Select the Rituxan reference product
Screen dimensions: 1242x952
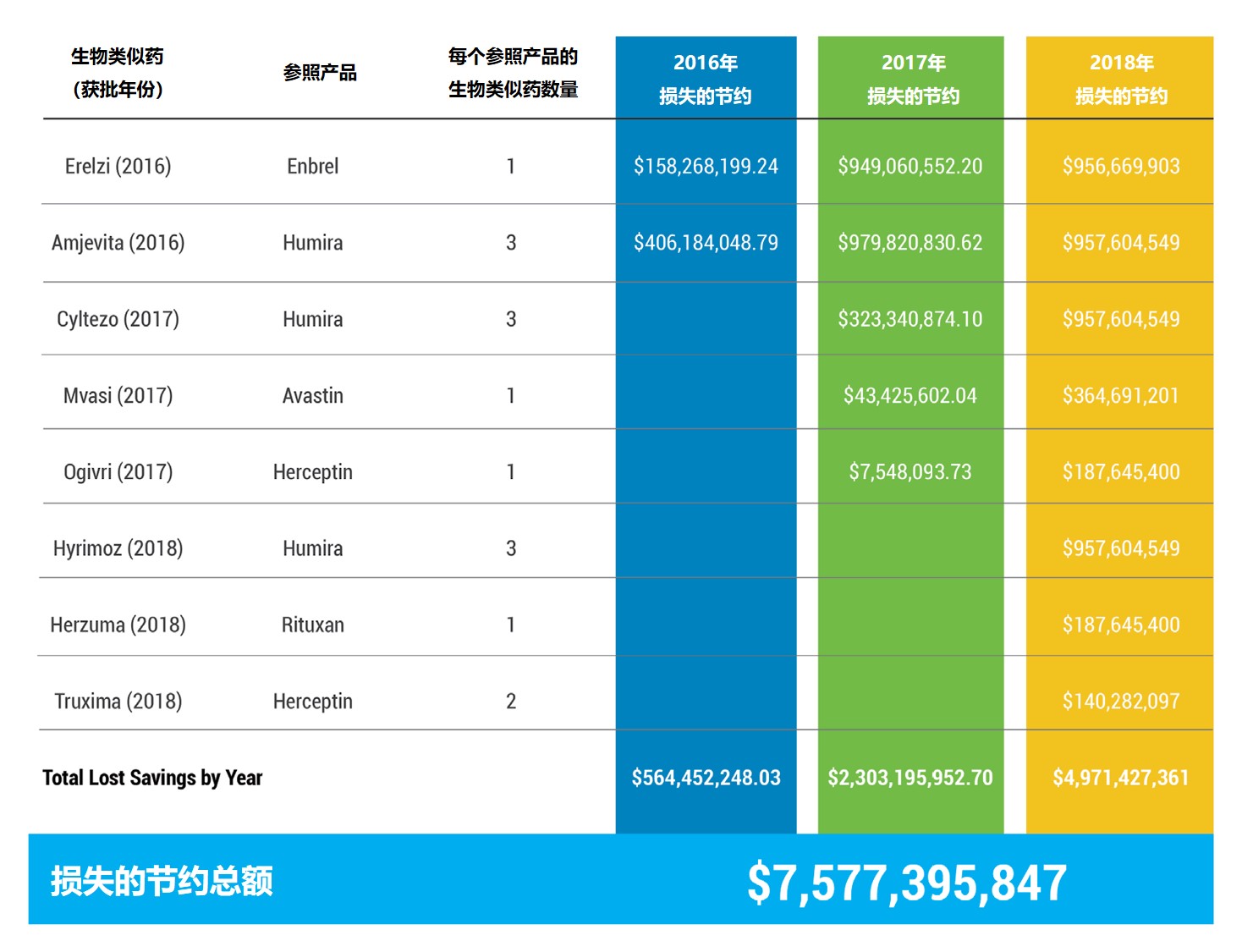[x=313, y=625]
